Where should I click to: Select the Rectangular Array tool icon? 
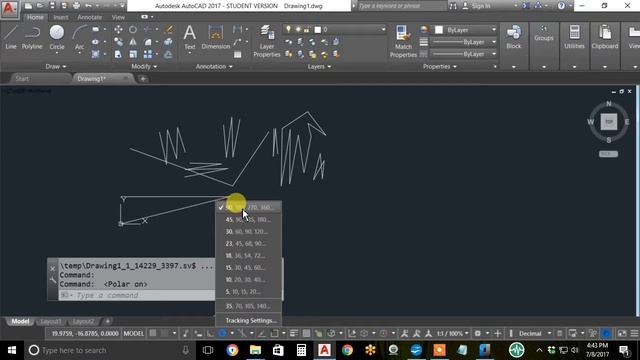(x=148, y=54)
